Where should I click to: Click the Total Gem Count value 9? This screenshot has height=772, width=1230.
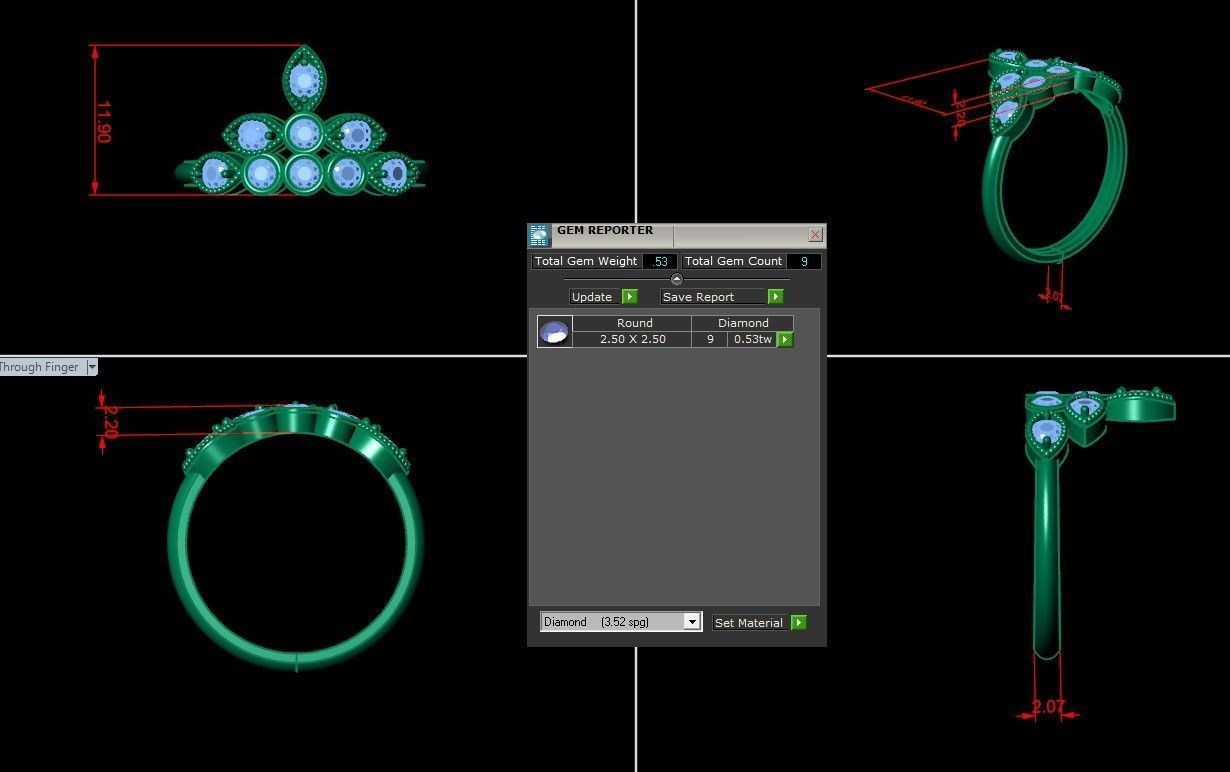tap(804, 261)
